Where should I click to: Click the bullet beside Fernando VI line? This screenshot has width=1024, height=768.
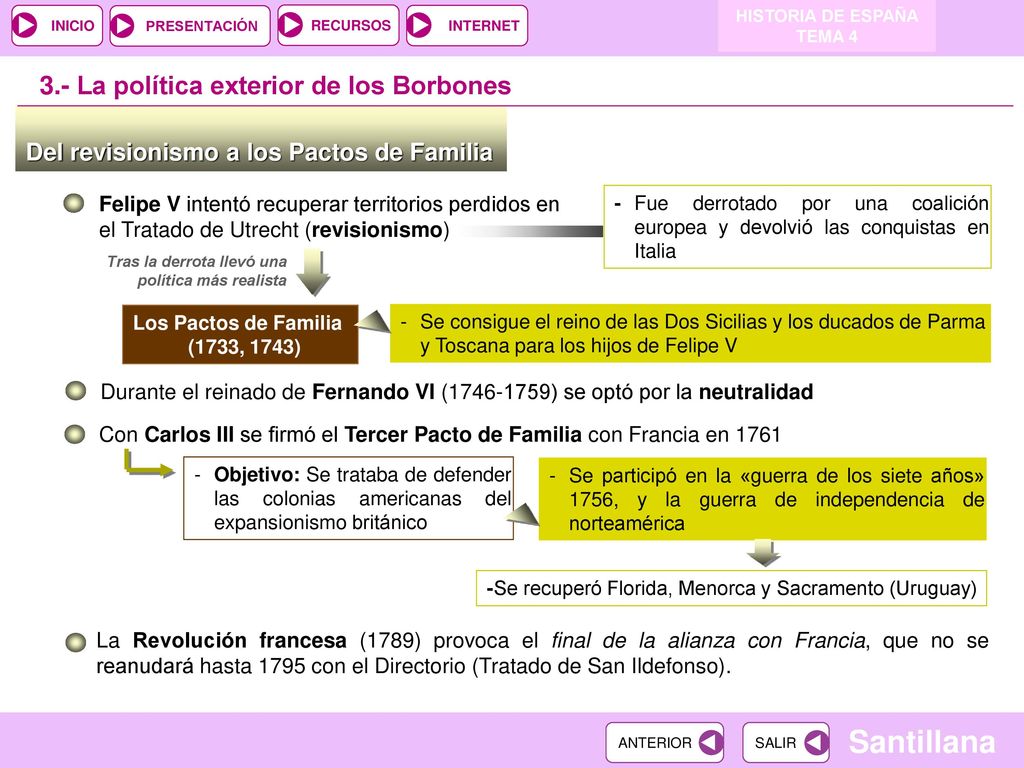76,391
